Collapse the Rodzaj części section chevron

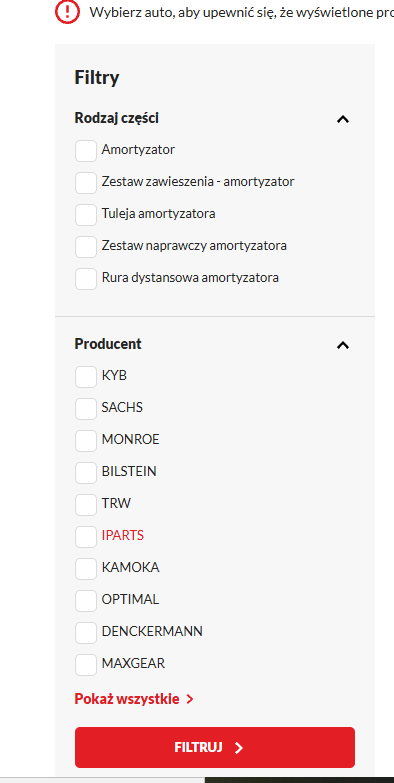(x=343, y=119)
